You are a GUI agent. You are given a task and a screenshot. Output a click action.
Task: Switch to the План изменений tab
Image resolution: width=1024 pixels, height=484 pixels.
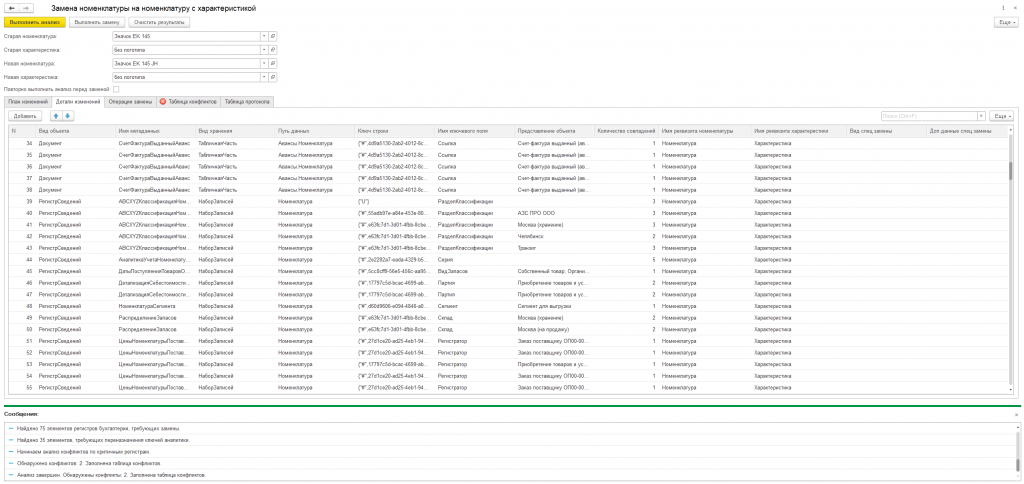27,102
